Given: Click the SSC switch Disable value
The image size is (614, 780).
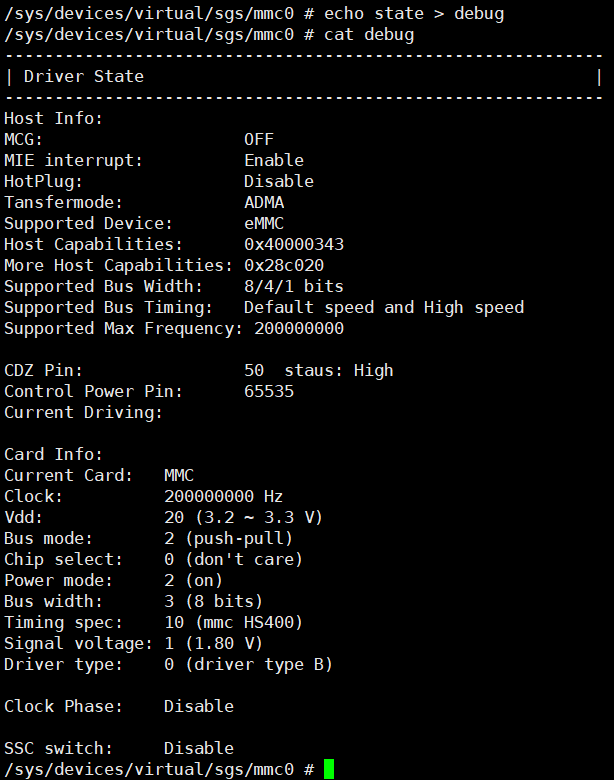Looking at the screenshot, I should [199, 748].
